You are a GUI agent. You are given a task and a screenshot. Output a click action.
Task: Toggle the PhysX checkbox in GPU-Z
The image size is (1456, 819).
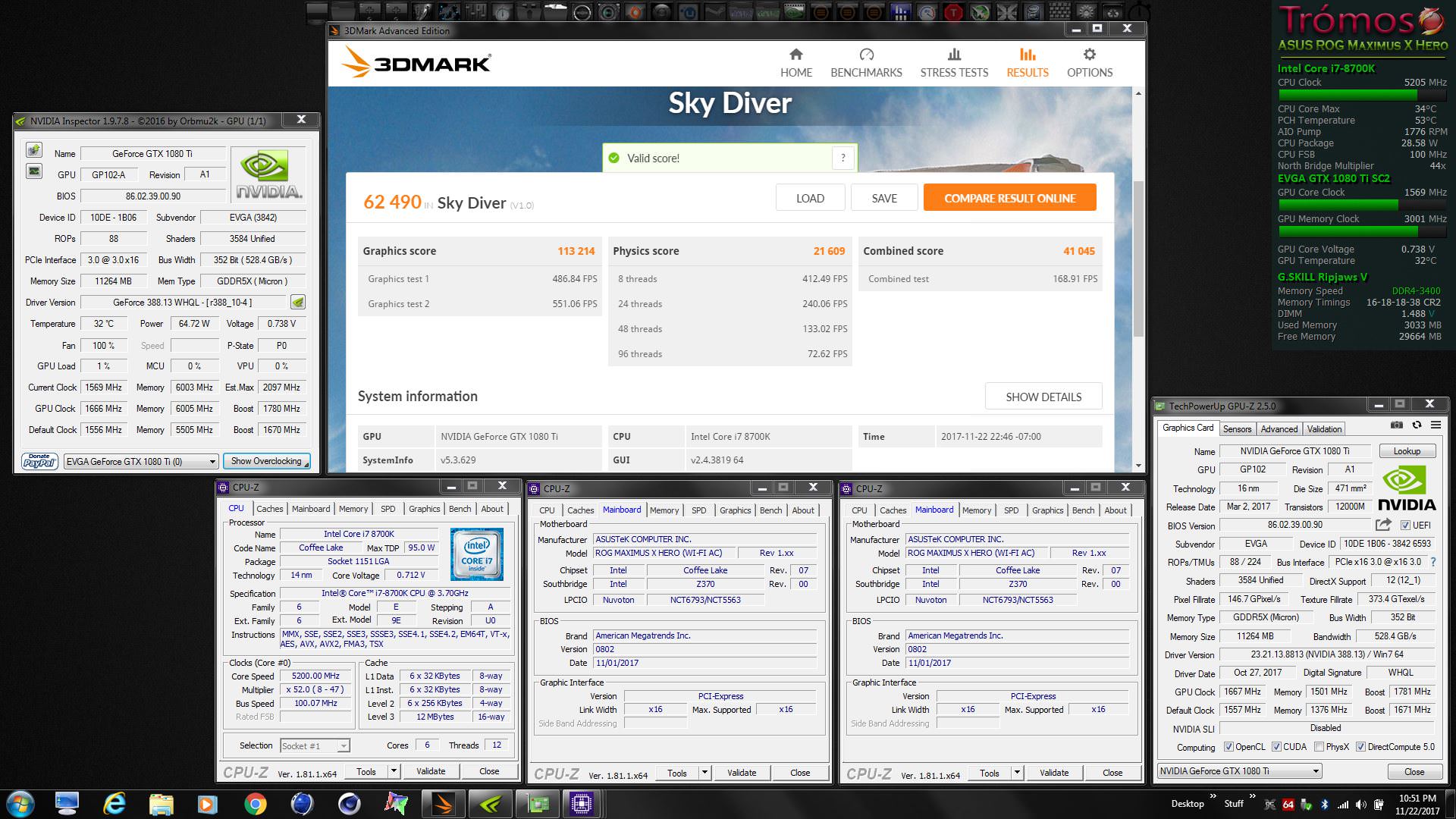coord(1319,747)
